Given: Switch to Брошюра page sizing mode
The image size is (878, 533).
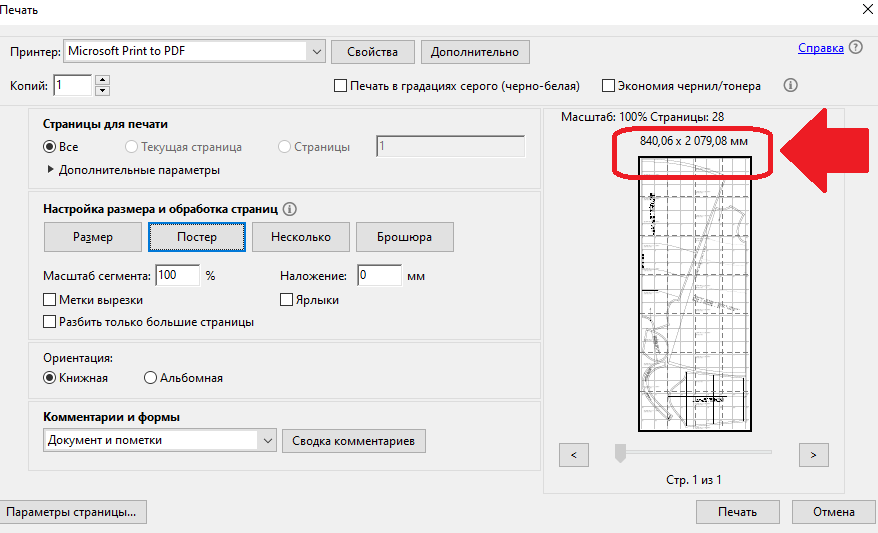Looking at the screenshot, I should click(x=404, y=237).
